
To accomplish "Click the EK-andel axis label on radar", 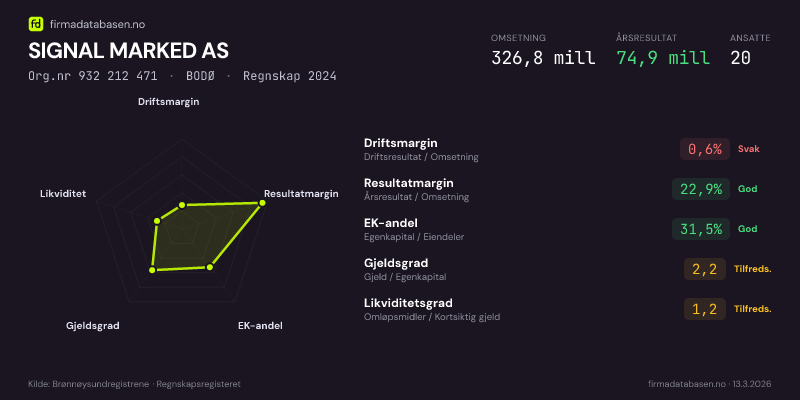I will [260, 326].
